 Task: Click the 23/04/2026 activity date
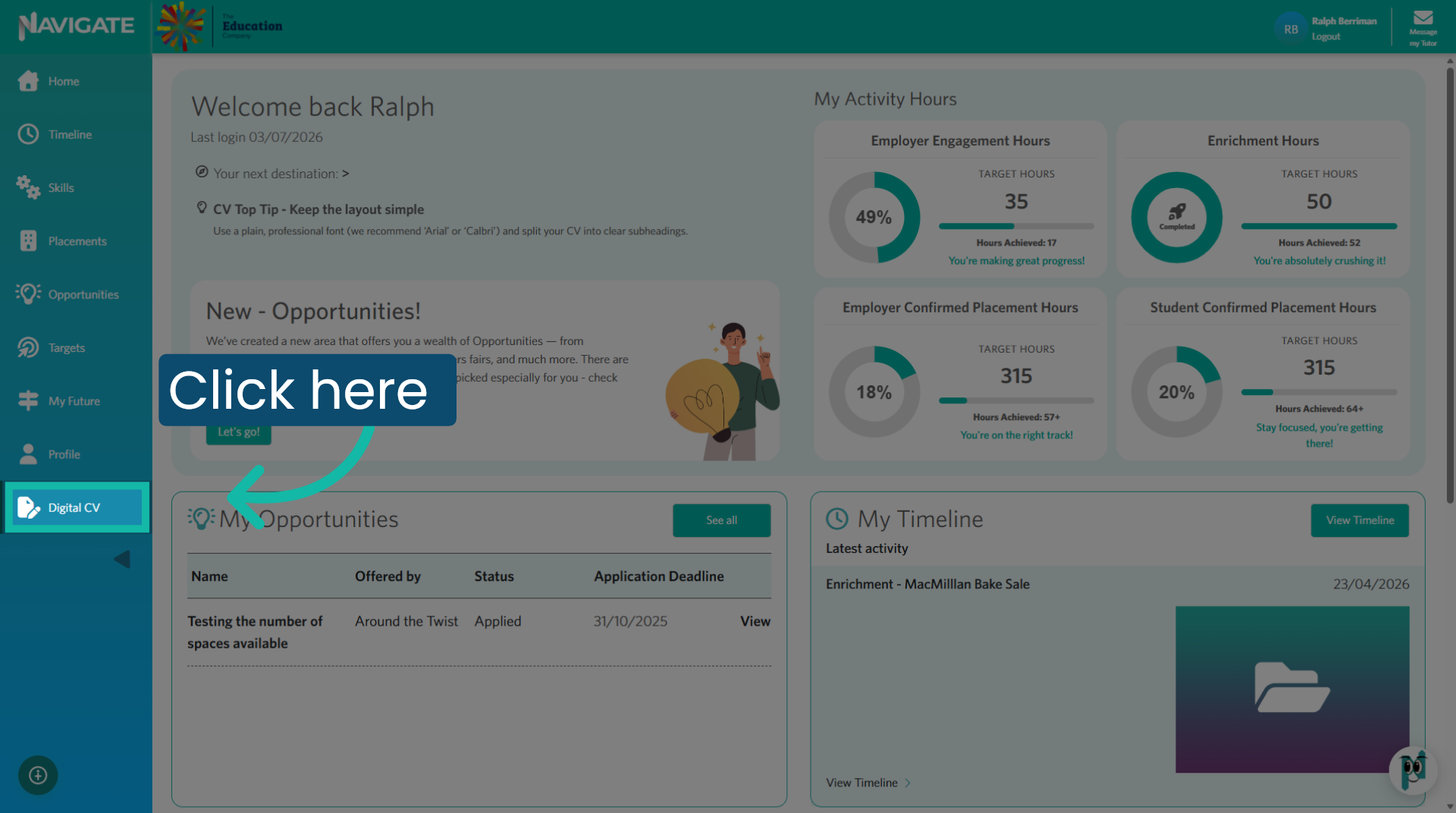pos(1371,584)
